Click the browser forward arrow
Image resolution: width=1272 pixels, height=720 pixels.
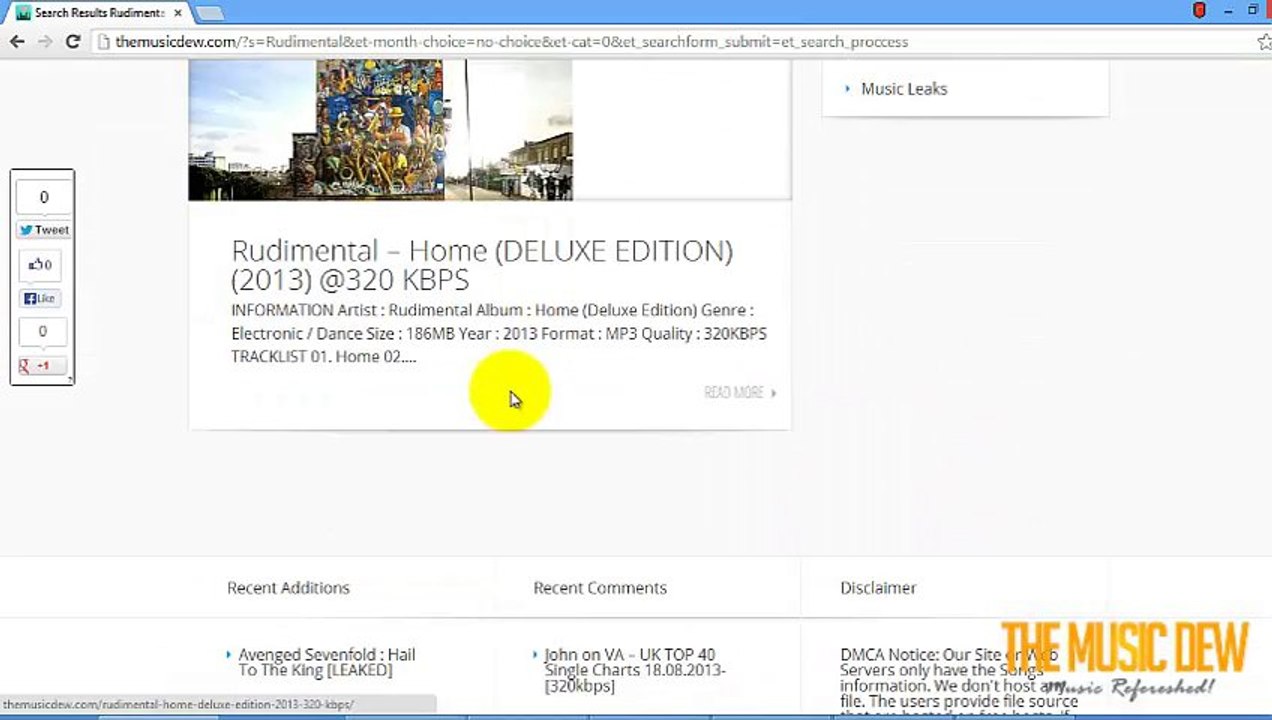click(x=45, y=42)
